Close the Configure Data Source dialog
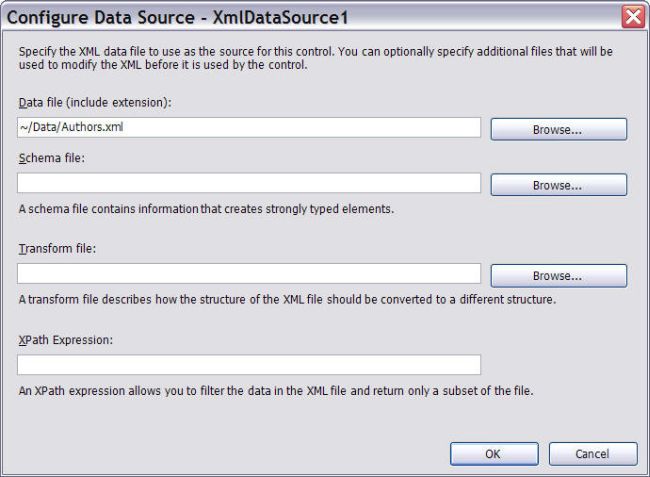The width and height of the screenshot is (650, 477). 633,17
